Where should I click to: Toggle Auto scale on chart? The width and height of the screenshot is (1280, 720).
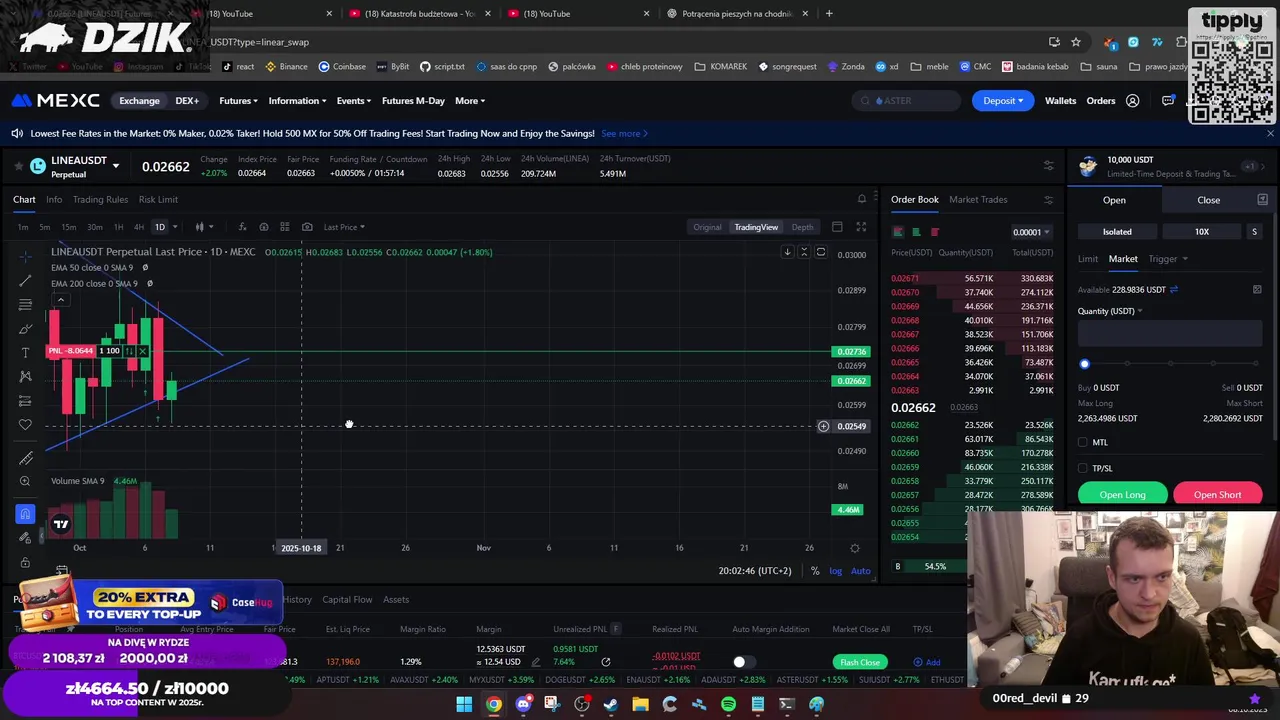point(860,571)
